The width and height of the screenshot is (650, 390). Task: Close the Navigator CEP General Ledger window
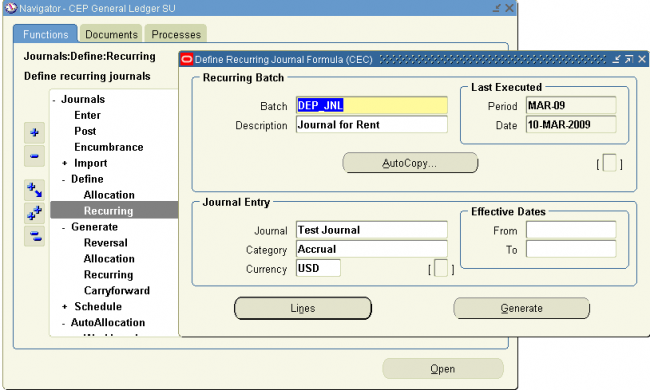(x=509, y=8)
